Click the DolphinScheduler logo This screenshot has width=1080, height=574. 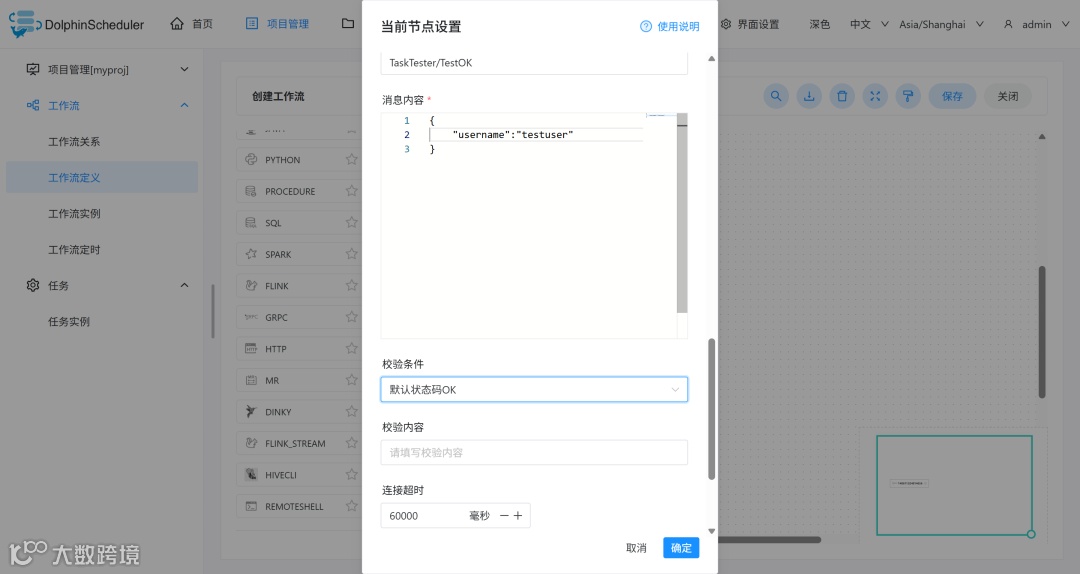point(76,24)
